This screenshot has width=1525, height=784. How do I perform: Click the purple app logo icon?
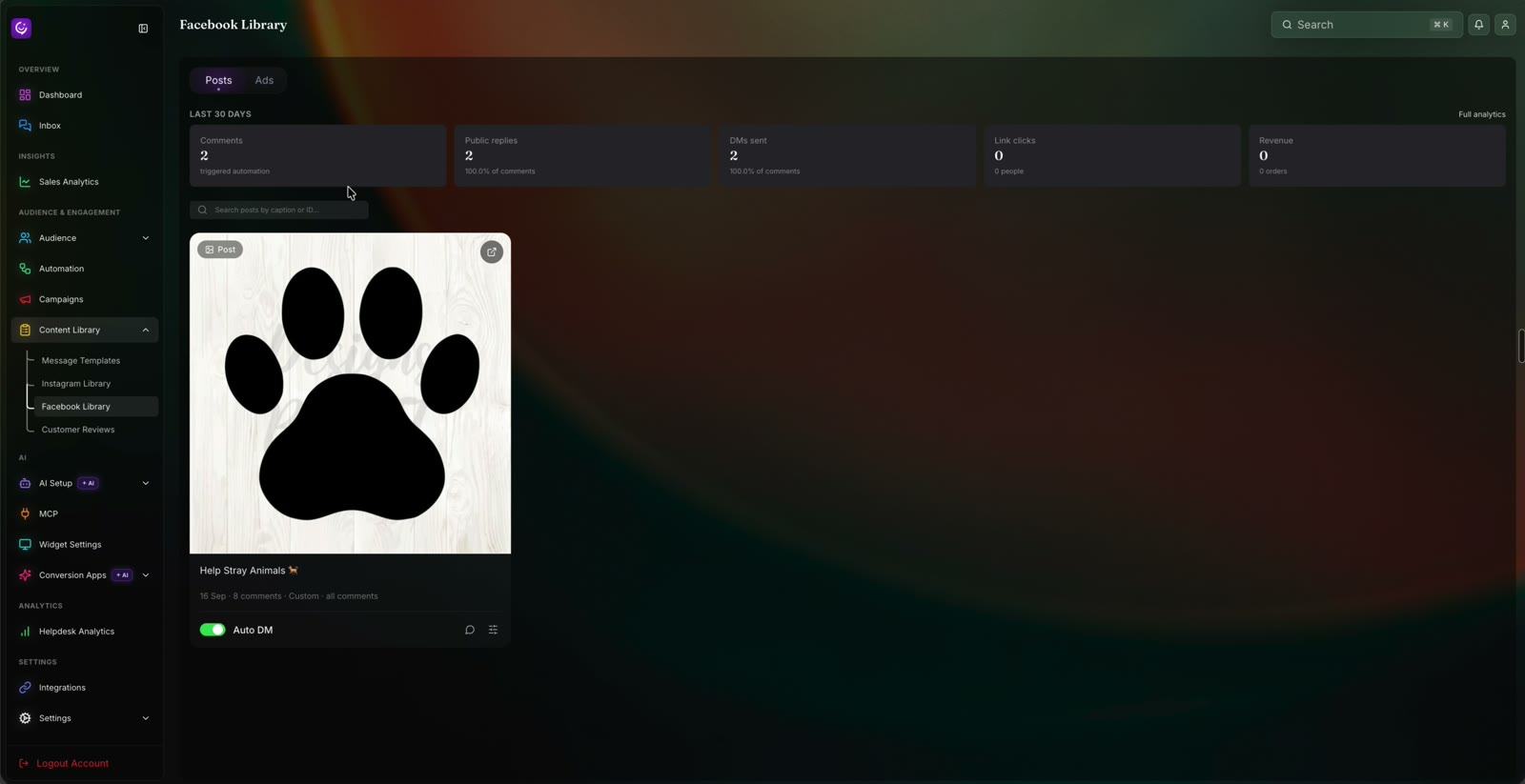tap(21, 28)
